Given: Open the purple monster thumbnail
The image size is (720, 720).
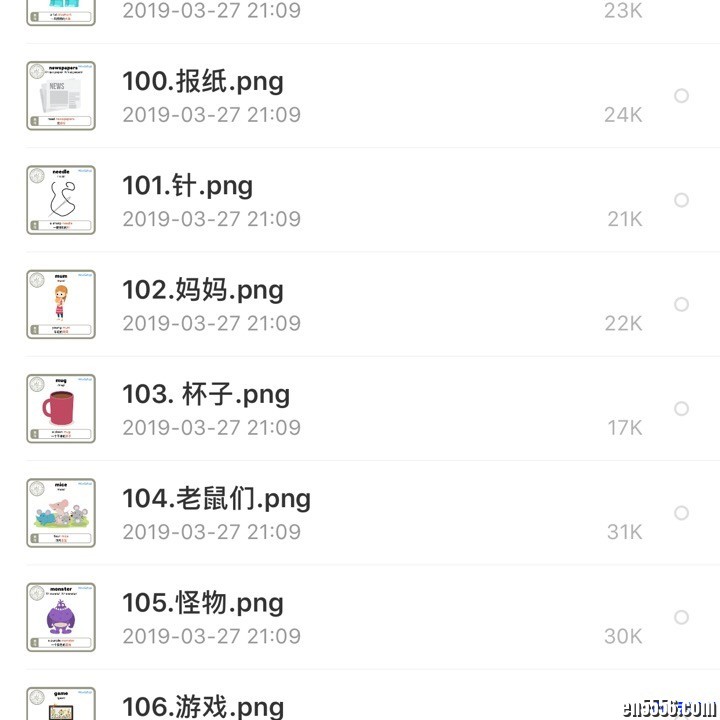Looking at the screenshot, I should (60, 617).
